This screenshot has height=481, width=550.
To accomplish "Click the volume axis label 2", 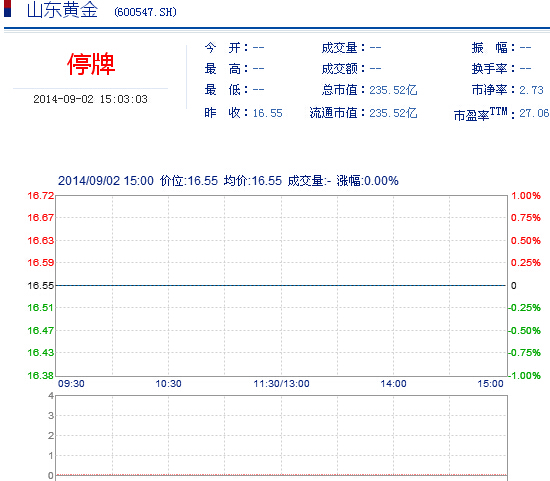I will (x=51, y=436).
